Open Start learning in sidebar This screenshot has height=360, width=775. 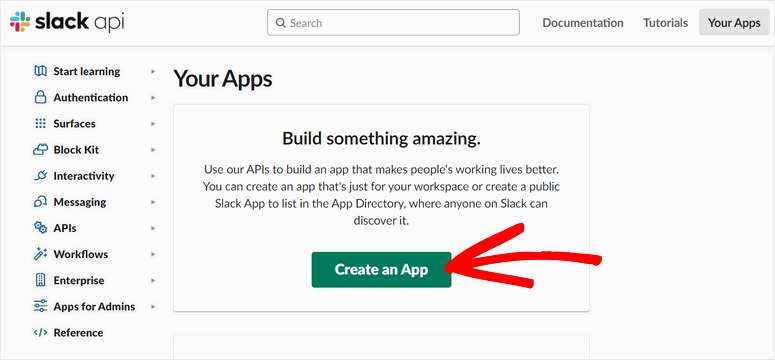click(x=87, y=71)
